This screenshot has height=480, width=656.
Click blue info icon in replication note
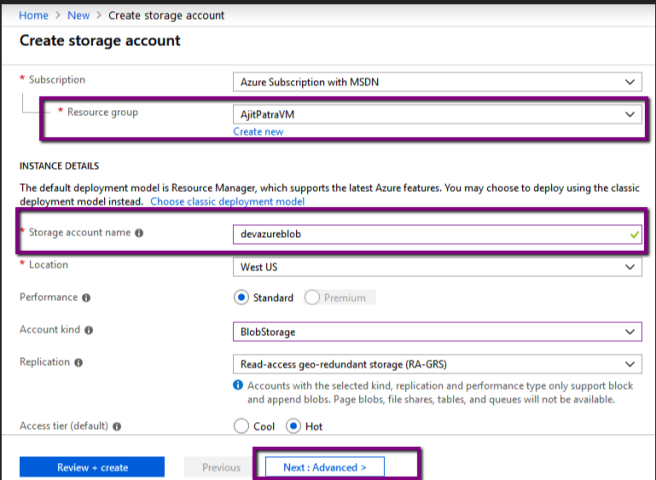coord(237,384)
